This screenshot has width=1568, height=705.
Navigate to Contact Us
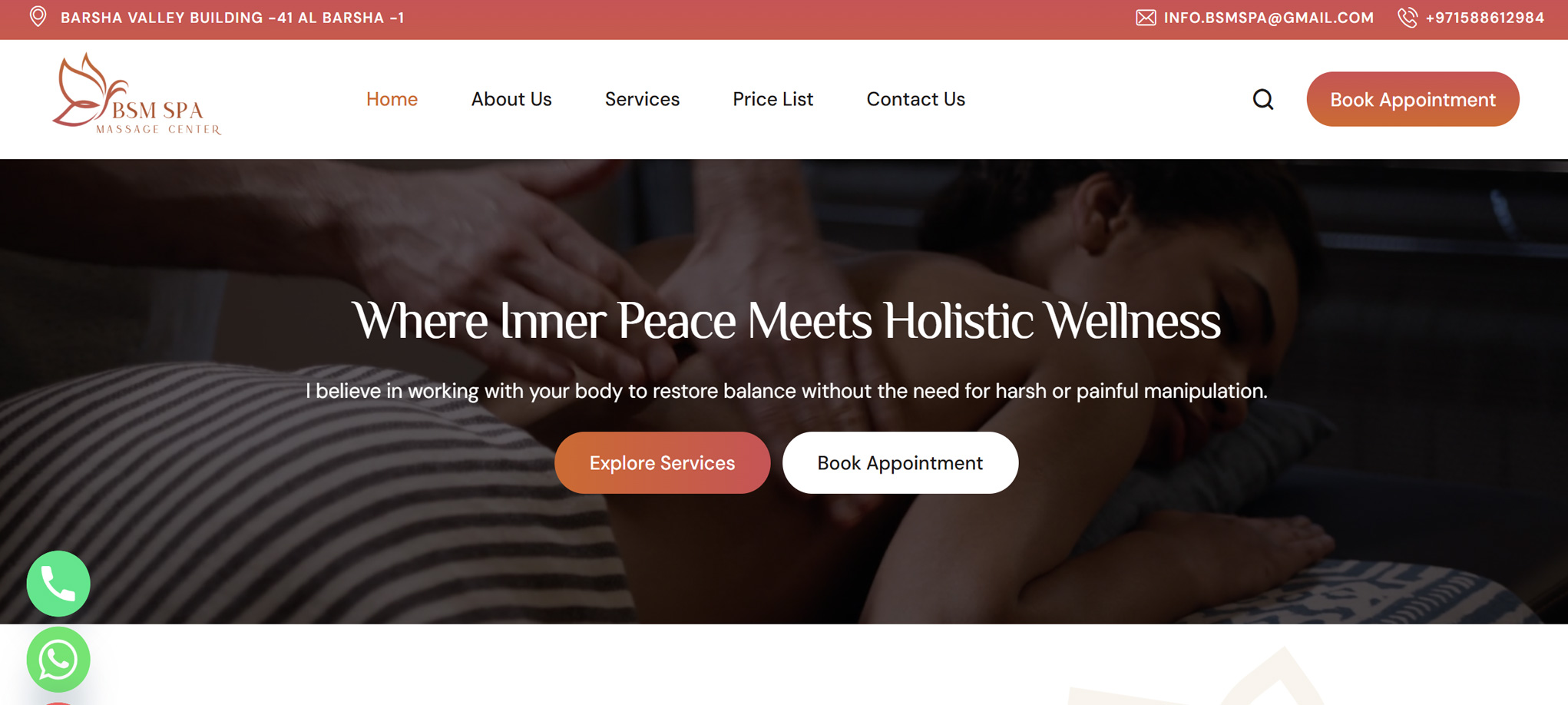[x=915, y=99]
